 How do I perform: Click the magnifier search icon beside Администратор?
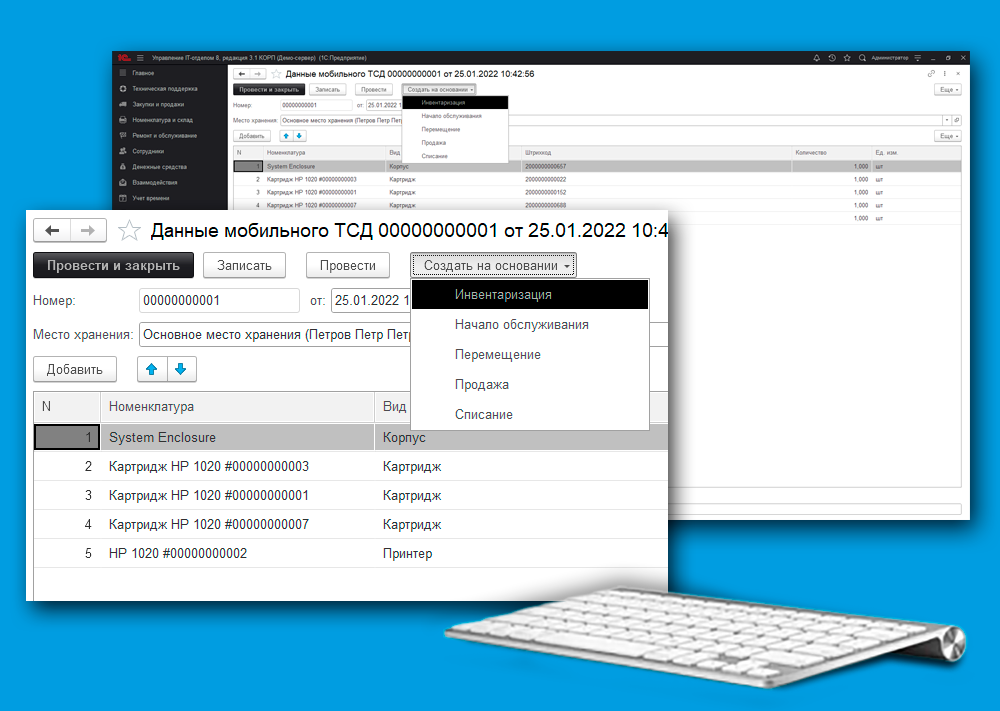(x=864, y=58)
